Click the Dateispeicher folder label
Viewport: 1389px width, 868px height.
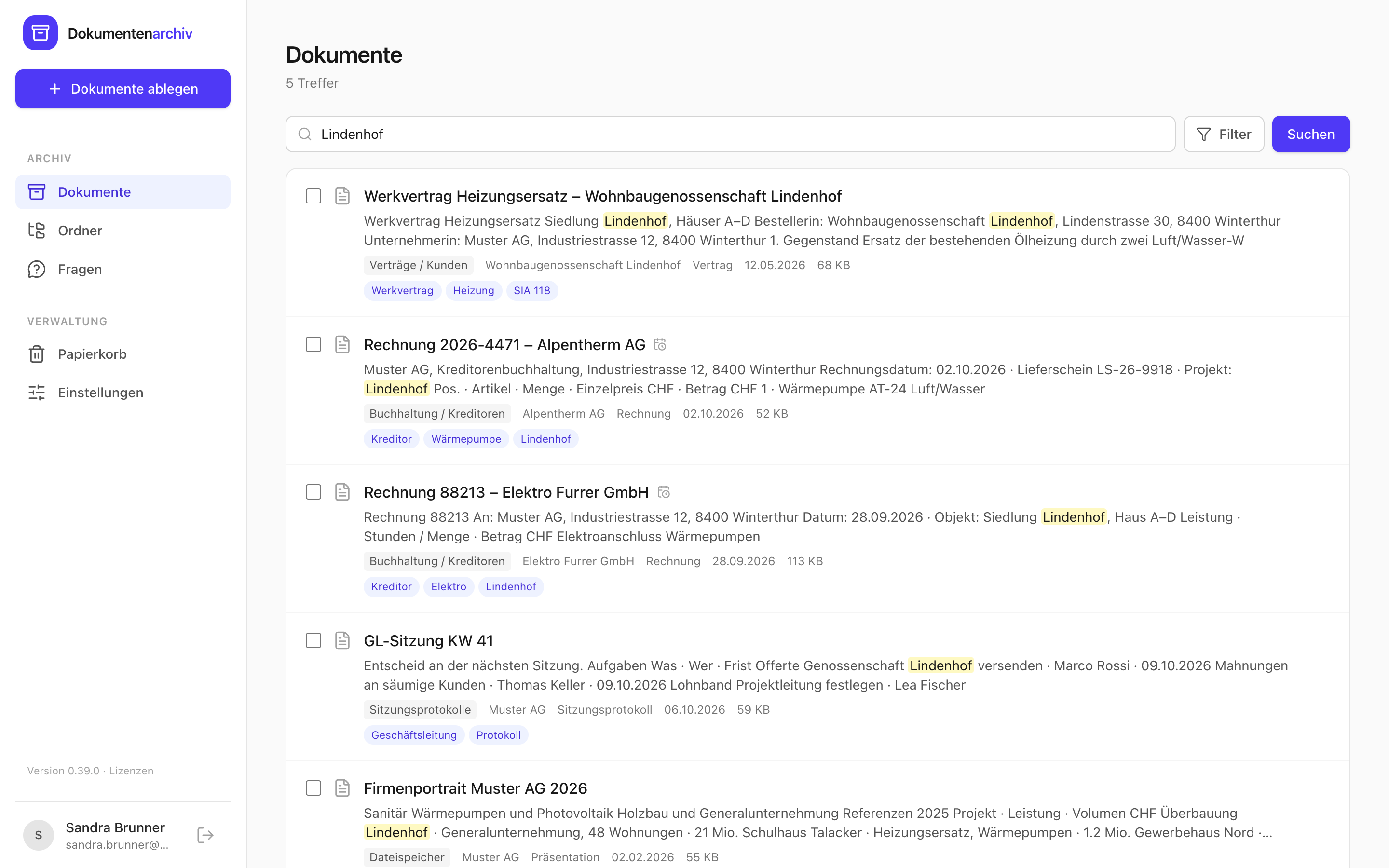click(407, 857)
